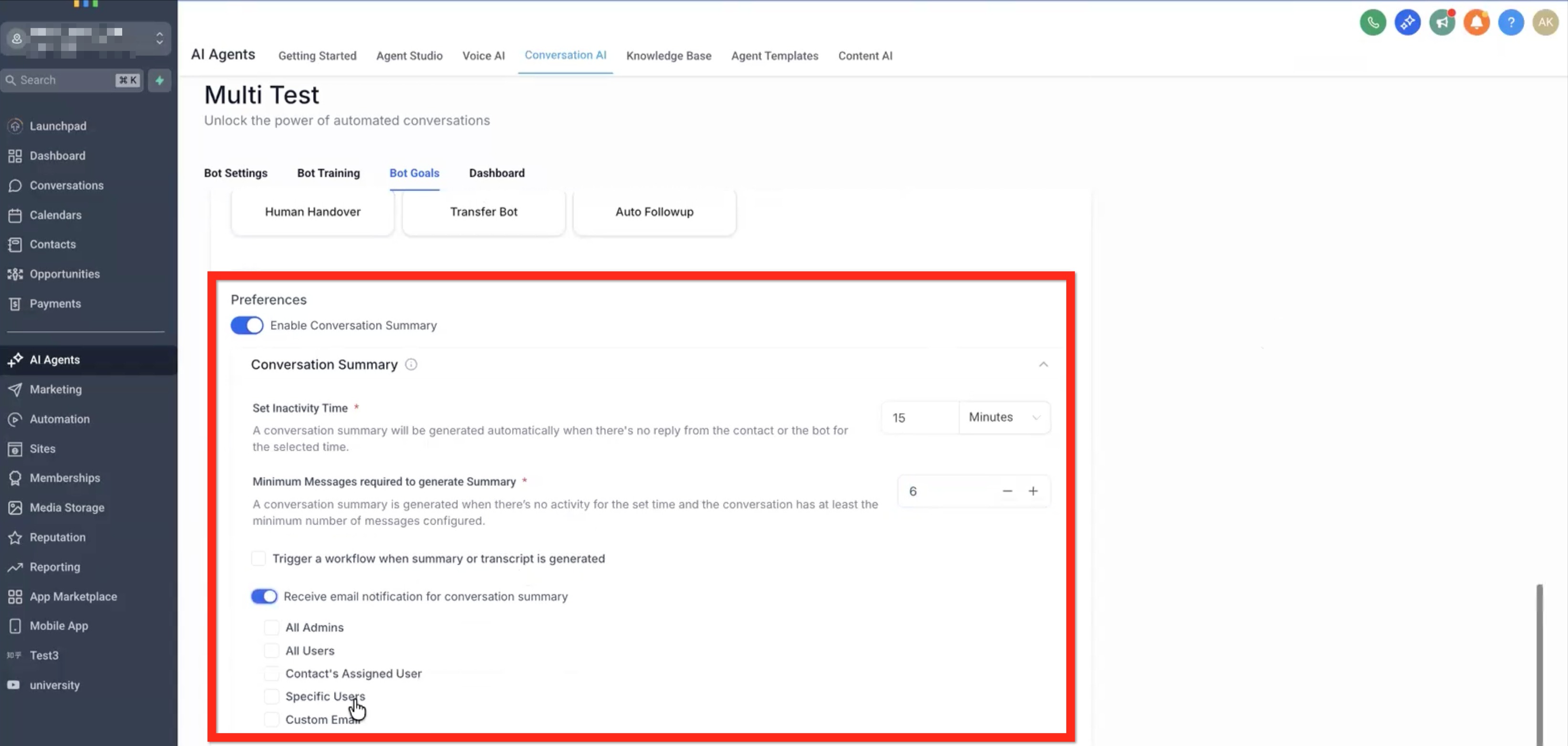The image size is (1568, 746).
Task: Open the Knowledge Base tab
Action: [668, 55]
